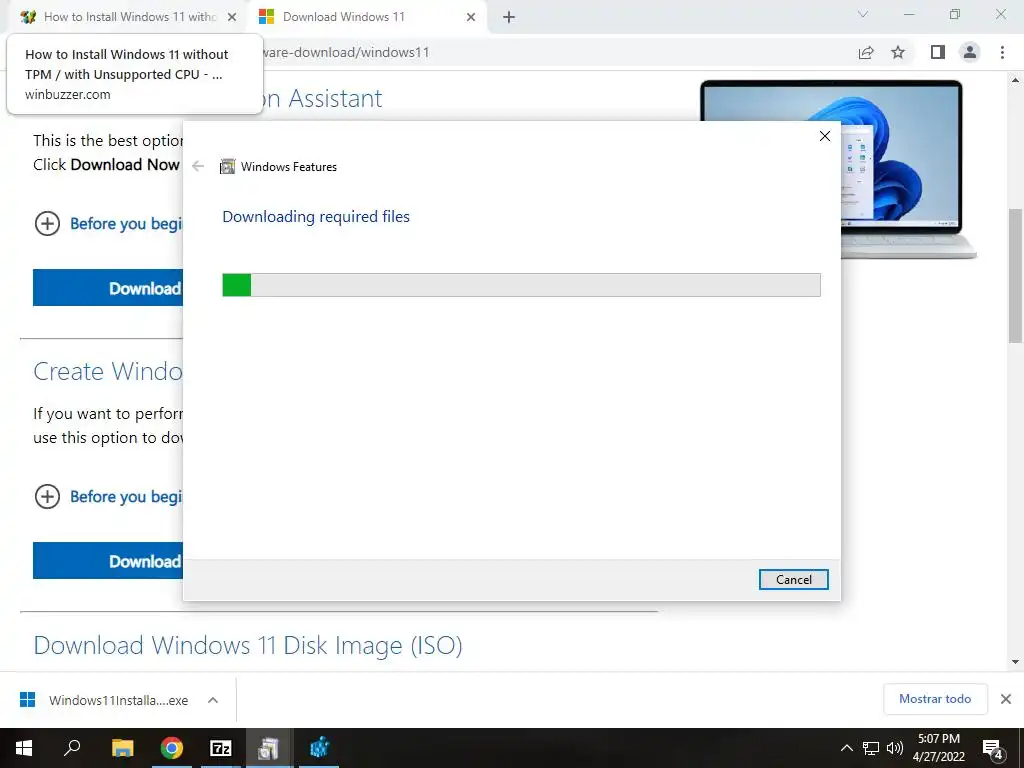This screenshot has height=768, width=1024.
Task: Click the address bar URL text
Action: [346, 52]
